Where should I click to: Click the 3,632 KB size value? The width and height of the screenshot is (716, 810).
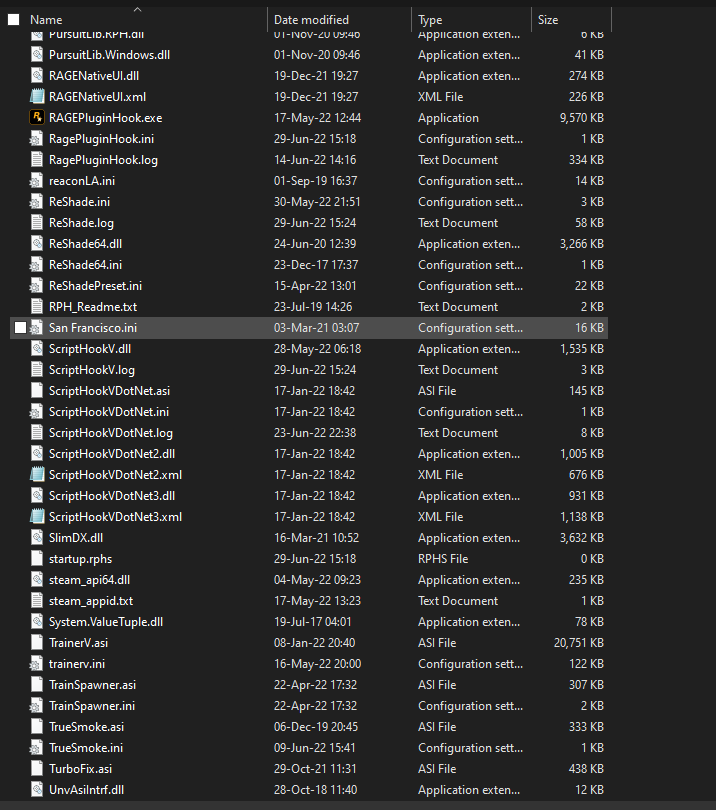click(x=582, y=538)
